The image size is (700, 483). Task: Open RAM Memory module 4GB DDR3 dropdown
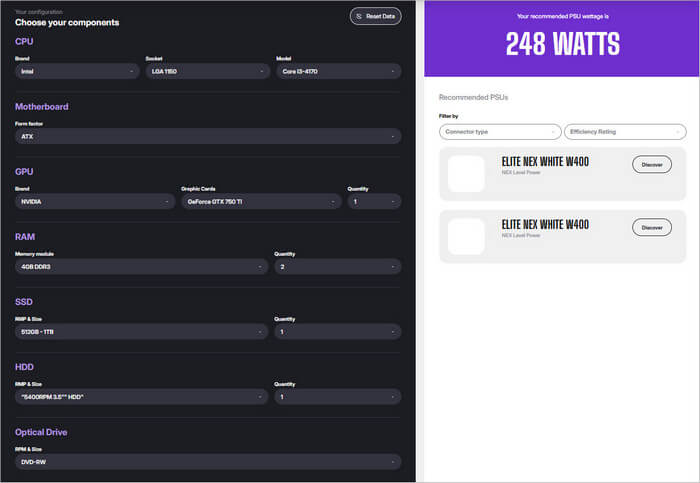coord(141,266)
